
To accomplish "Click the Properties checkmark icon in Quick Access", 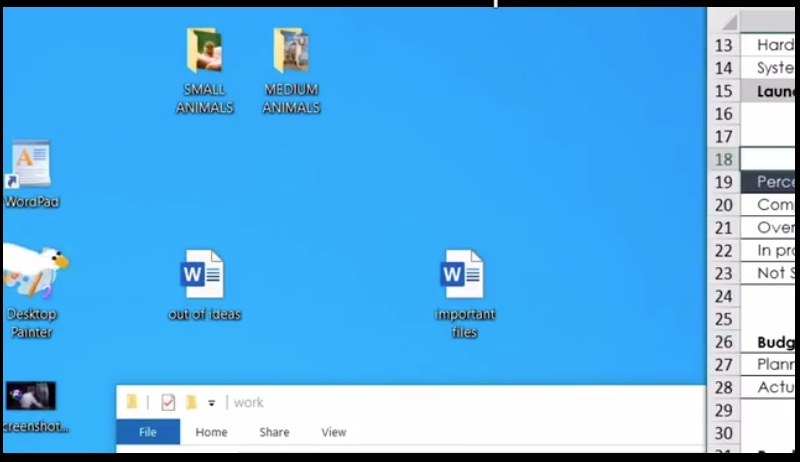I will (x=168, y=402).
